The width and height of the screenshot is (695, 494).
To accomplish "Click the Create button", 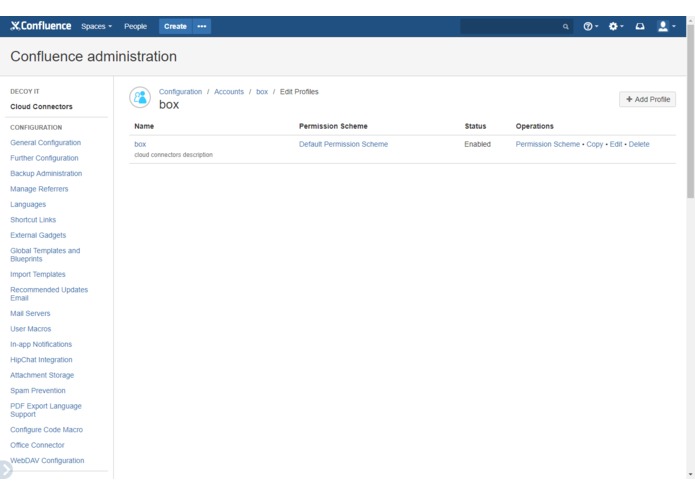I will point(175,27).
